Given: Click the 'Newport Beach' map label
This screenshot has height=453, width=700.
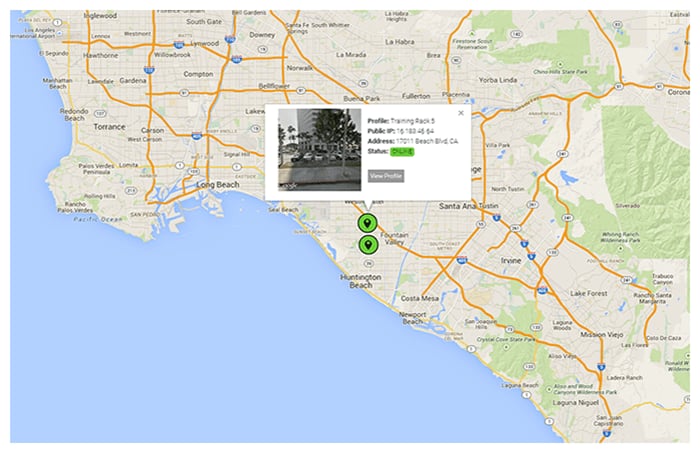Looking at the screenshot, I should [412, 318].
